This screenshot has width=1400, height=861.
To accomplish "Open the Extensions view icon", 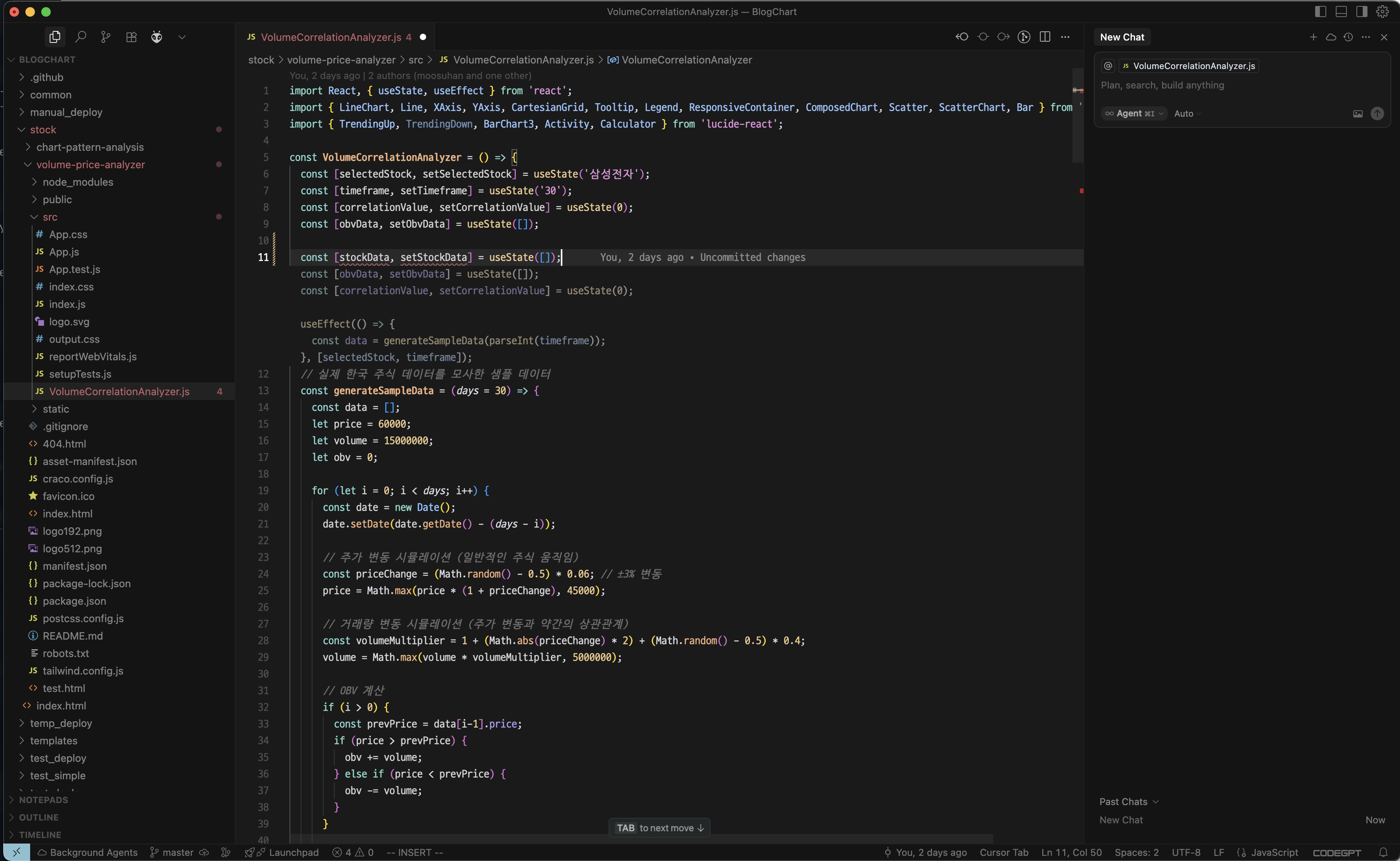I will coord(131,37).
